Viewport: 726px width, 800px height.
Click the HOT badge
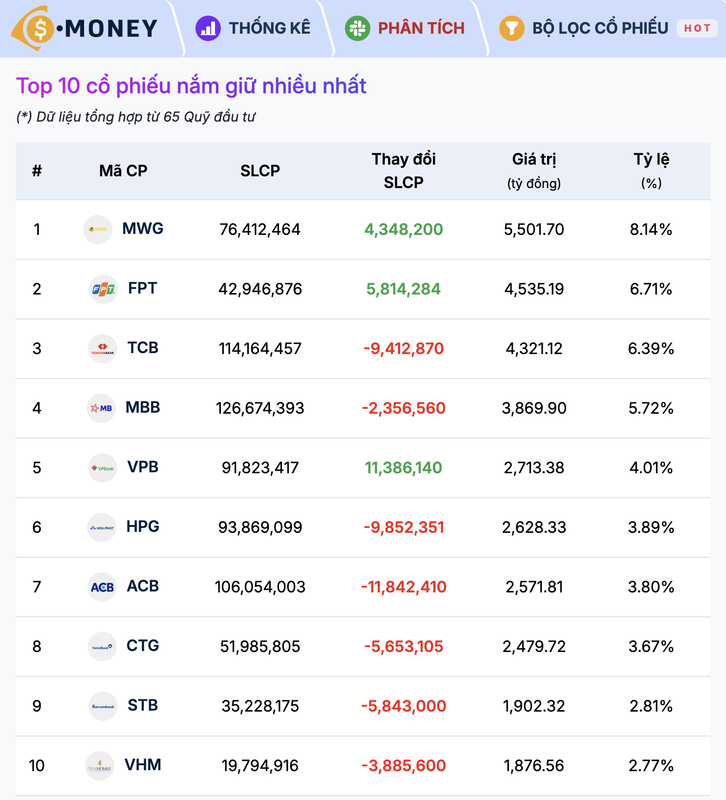pyautogui.click(x=697, y=28)
